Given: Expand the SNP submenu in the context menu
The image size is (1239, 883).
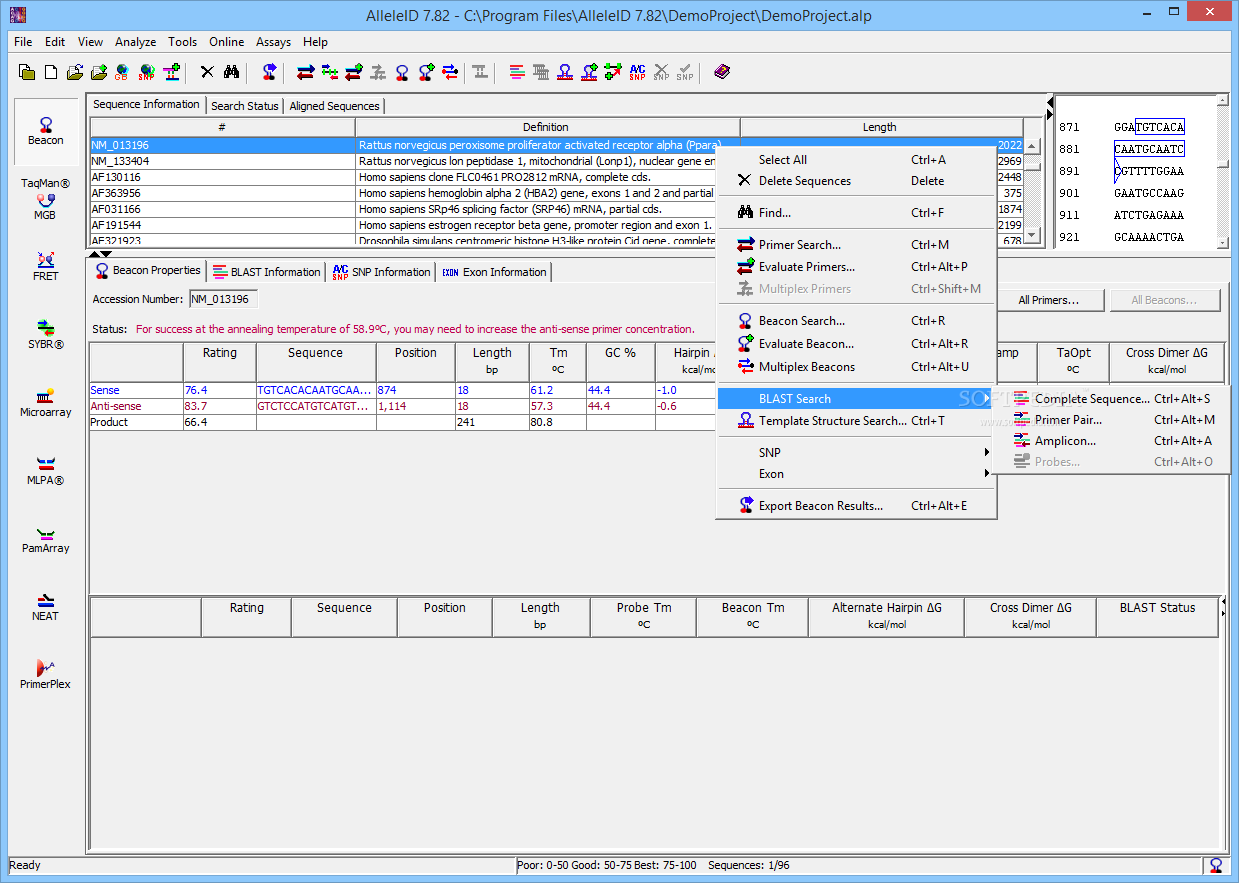Looking at the screenshot, I should point(856,453).
